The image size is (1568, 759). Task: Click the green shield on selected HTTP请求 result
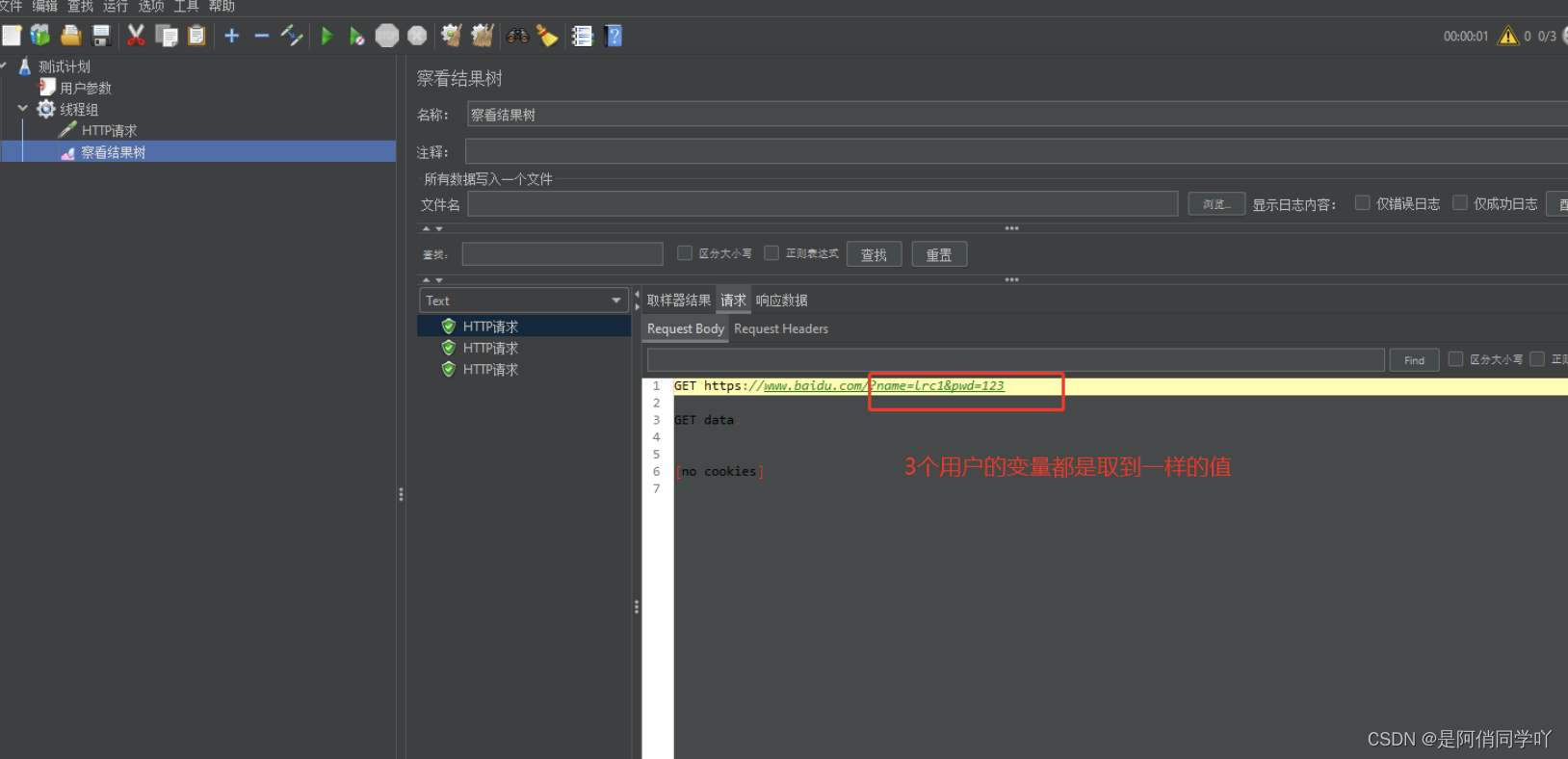tap(448, 326)
